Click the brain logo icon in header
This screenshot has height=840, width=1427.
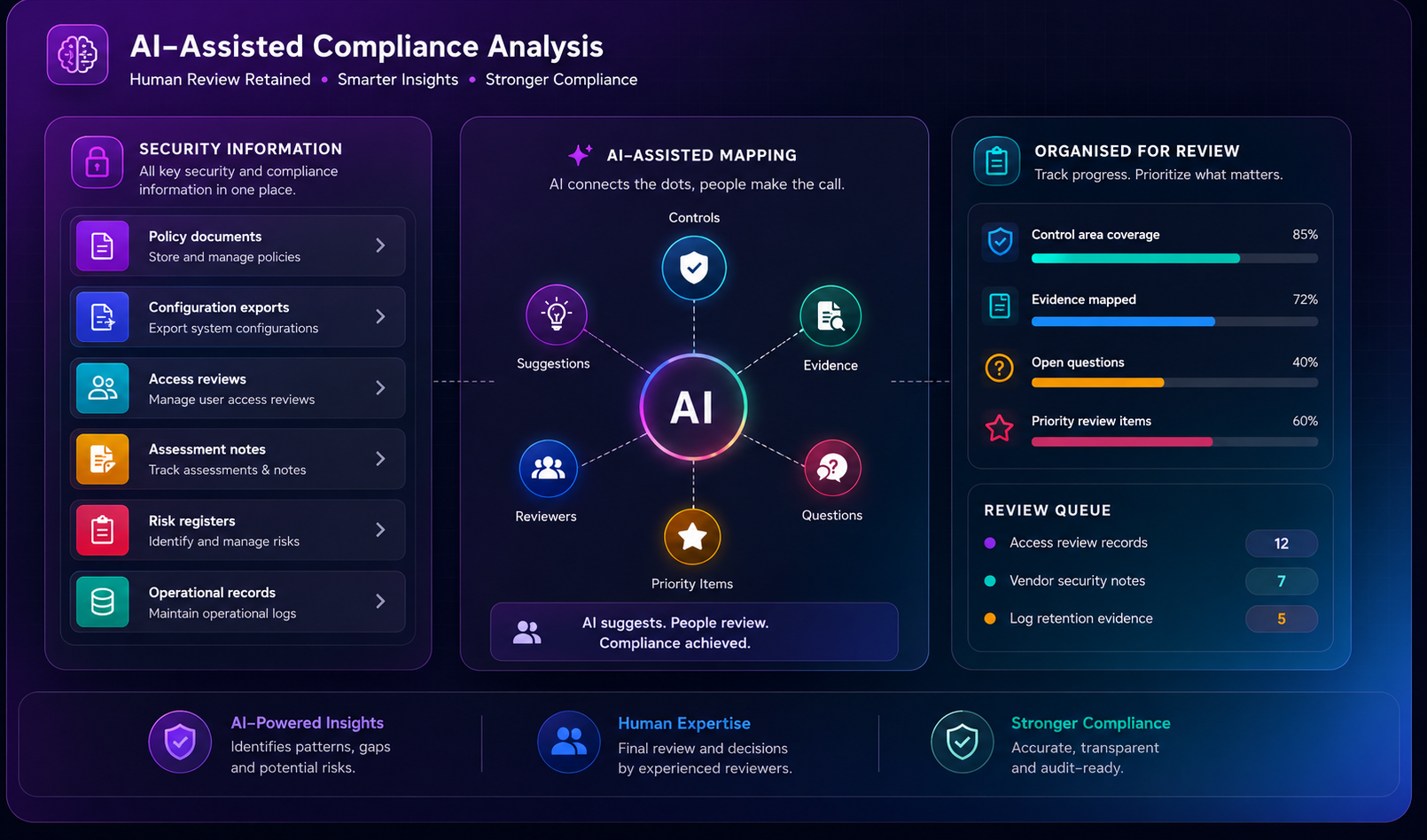(x=78, y=55)
